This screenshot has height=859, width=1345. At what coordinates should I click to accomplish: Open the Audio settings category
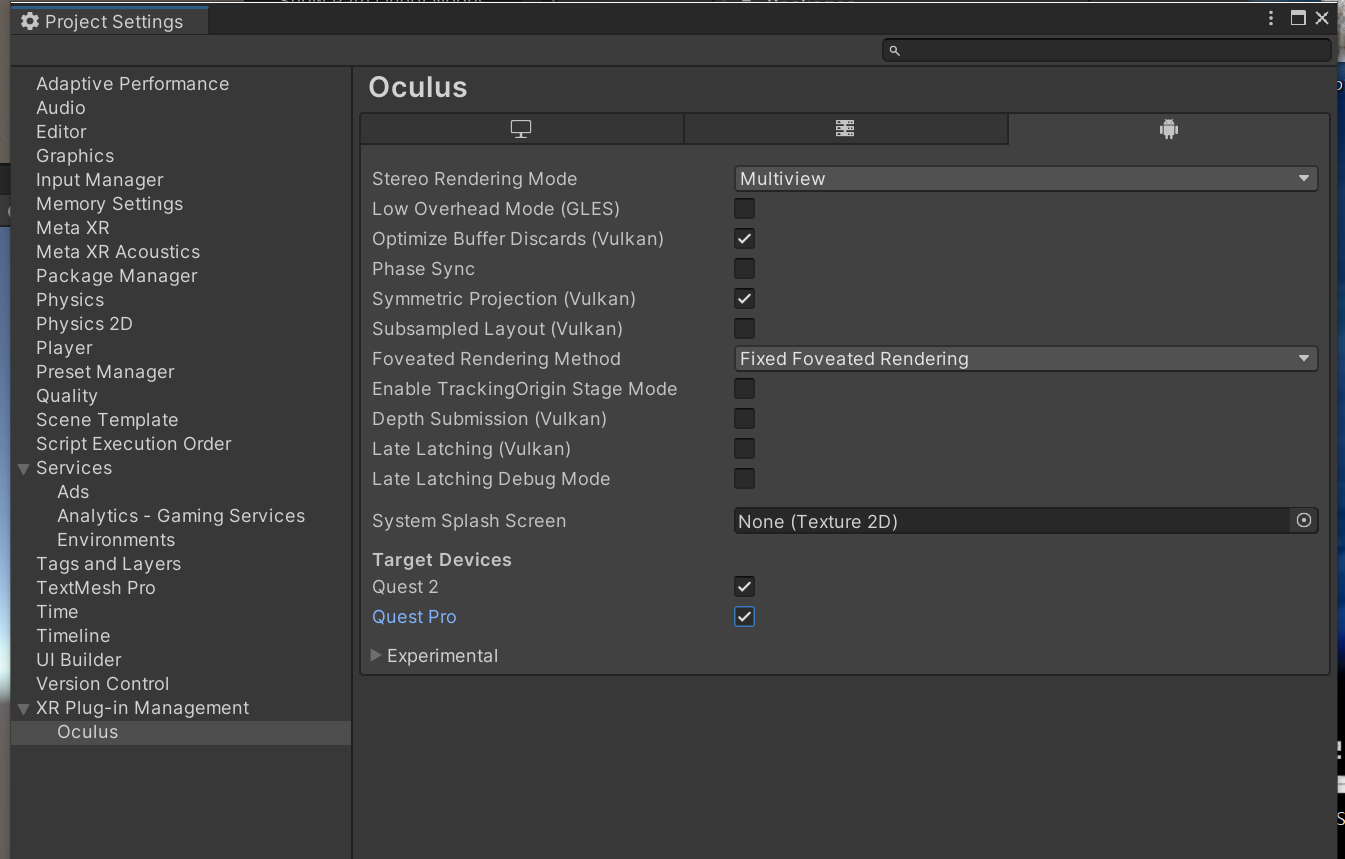[60, 108]
